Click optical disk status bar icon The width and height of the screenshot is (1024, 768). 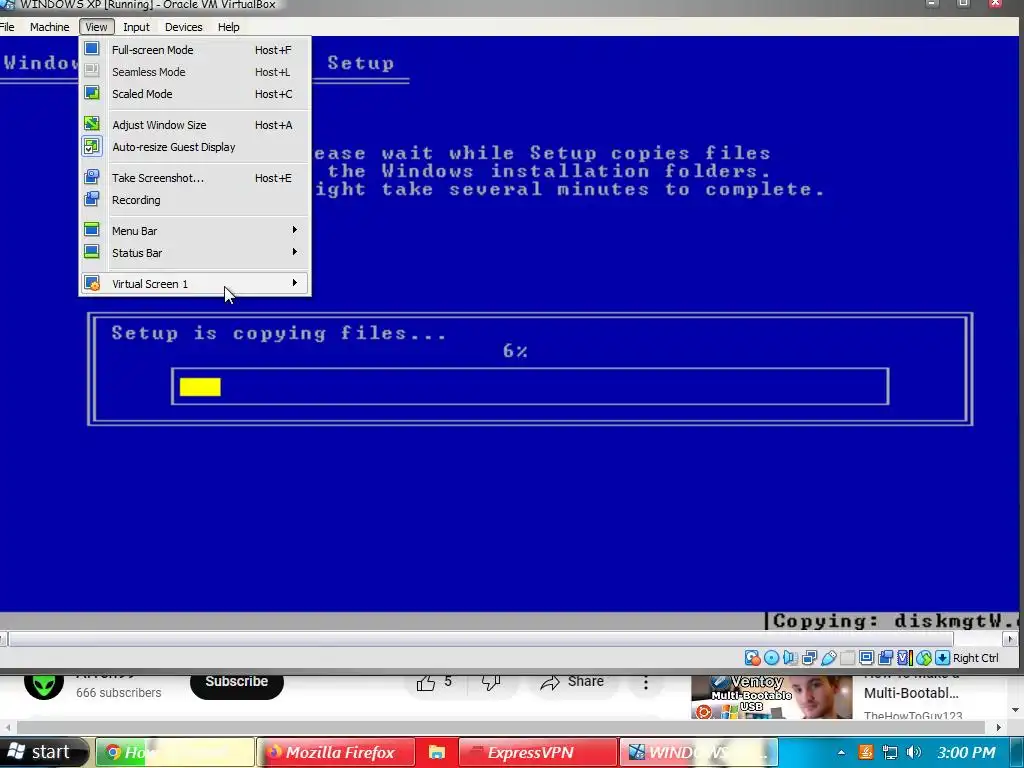(x=771, y=658)
